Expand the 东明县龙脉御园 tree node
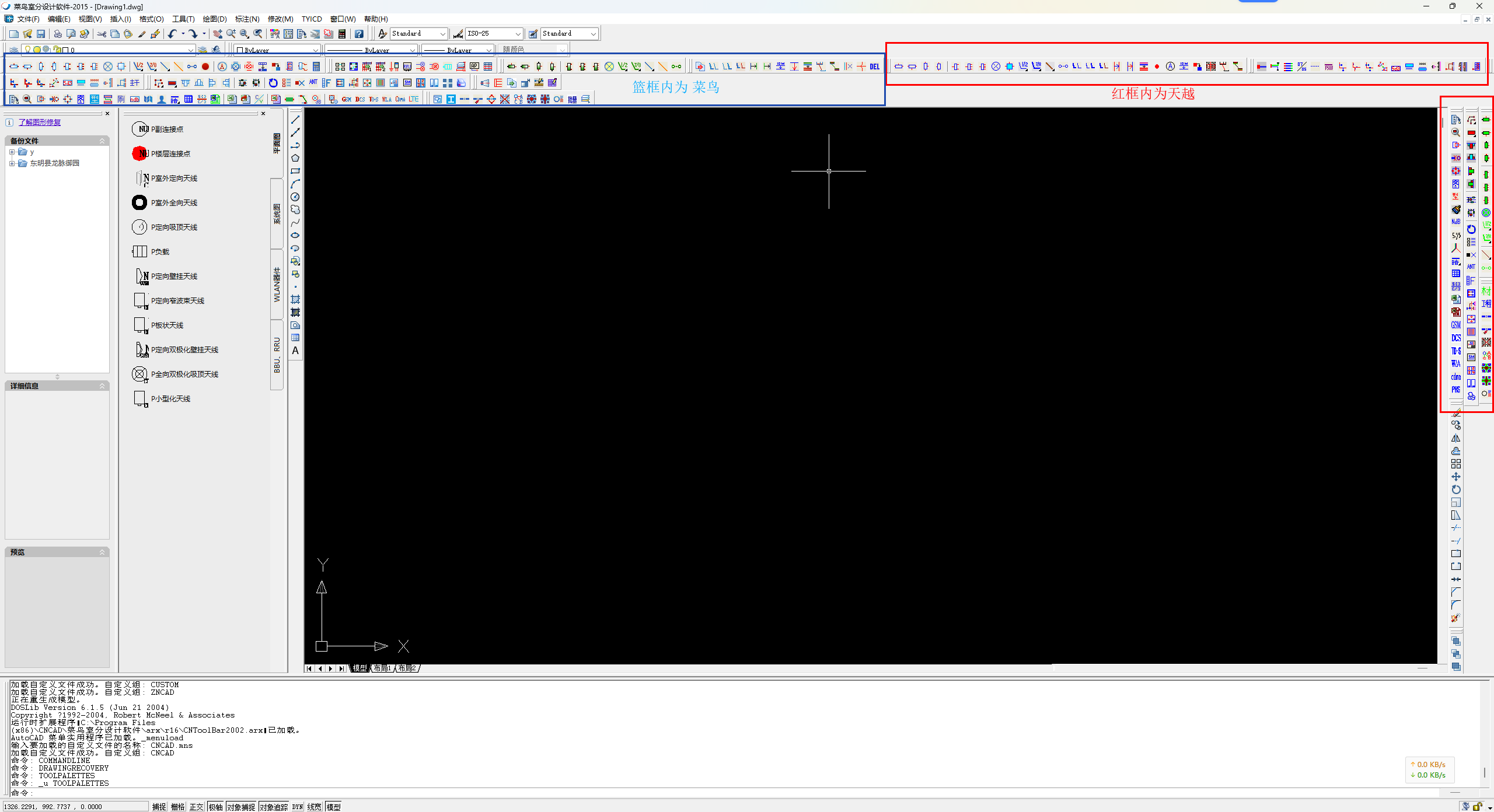Viewport: 1494px width, 812px height. [x=12, y=163]
